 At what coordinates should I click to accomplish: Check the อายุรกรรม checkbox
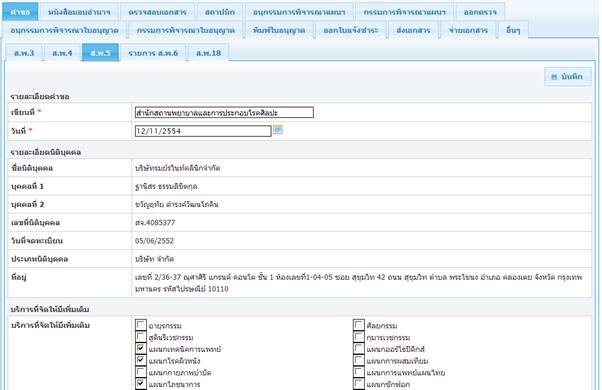tap(141, 325)
